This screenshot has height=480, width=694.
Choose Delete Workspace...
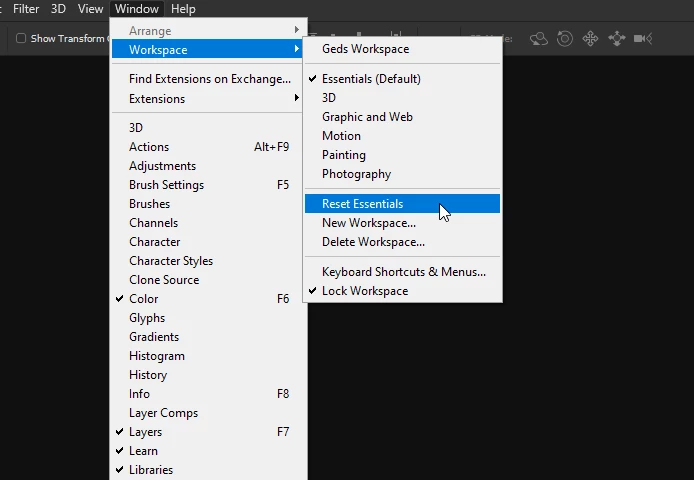tap(402, 242)
